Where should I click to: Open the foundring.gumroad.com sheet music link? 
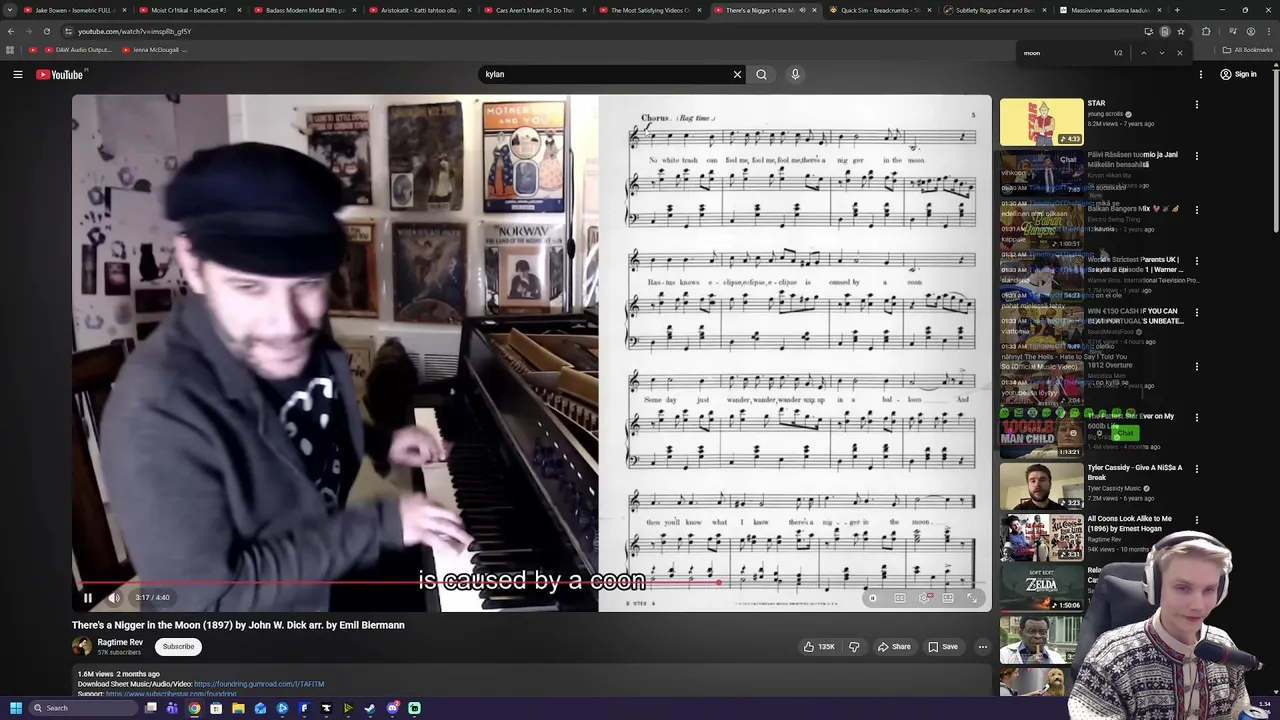click(x=259, y=684)
